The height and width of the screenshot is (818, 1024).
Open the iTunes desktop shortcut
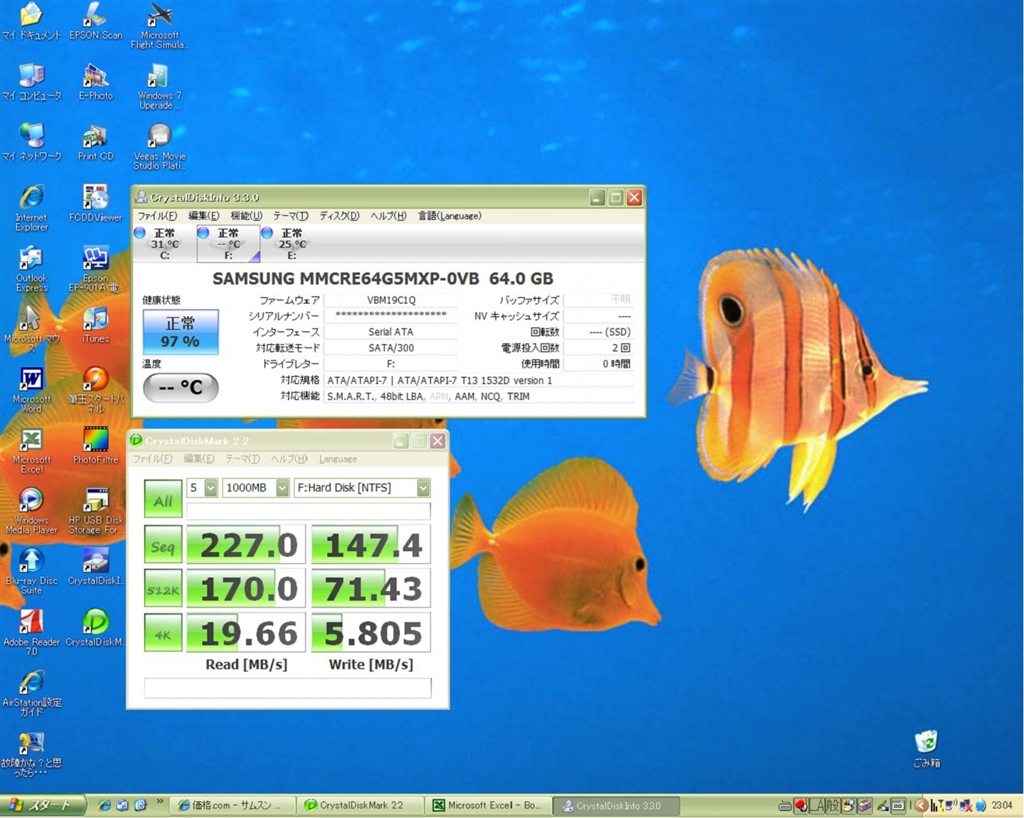point(95,320)
